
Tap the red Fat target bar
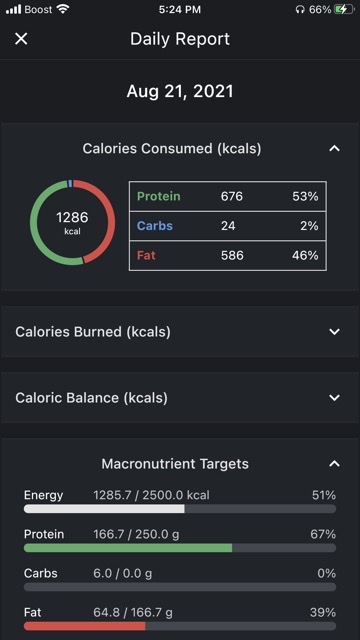tap(180, 626)
